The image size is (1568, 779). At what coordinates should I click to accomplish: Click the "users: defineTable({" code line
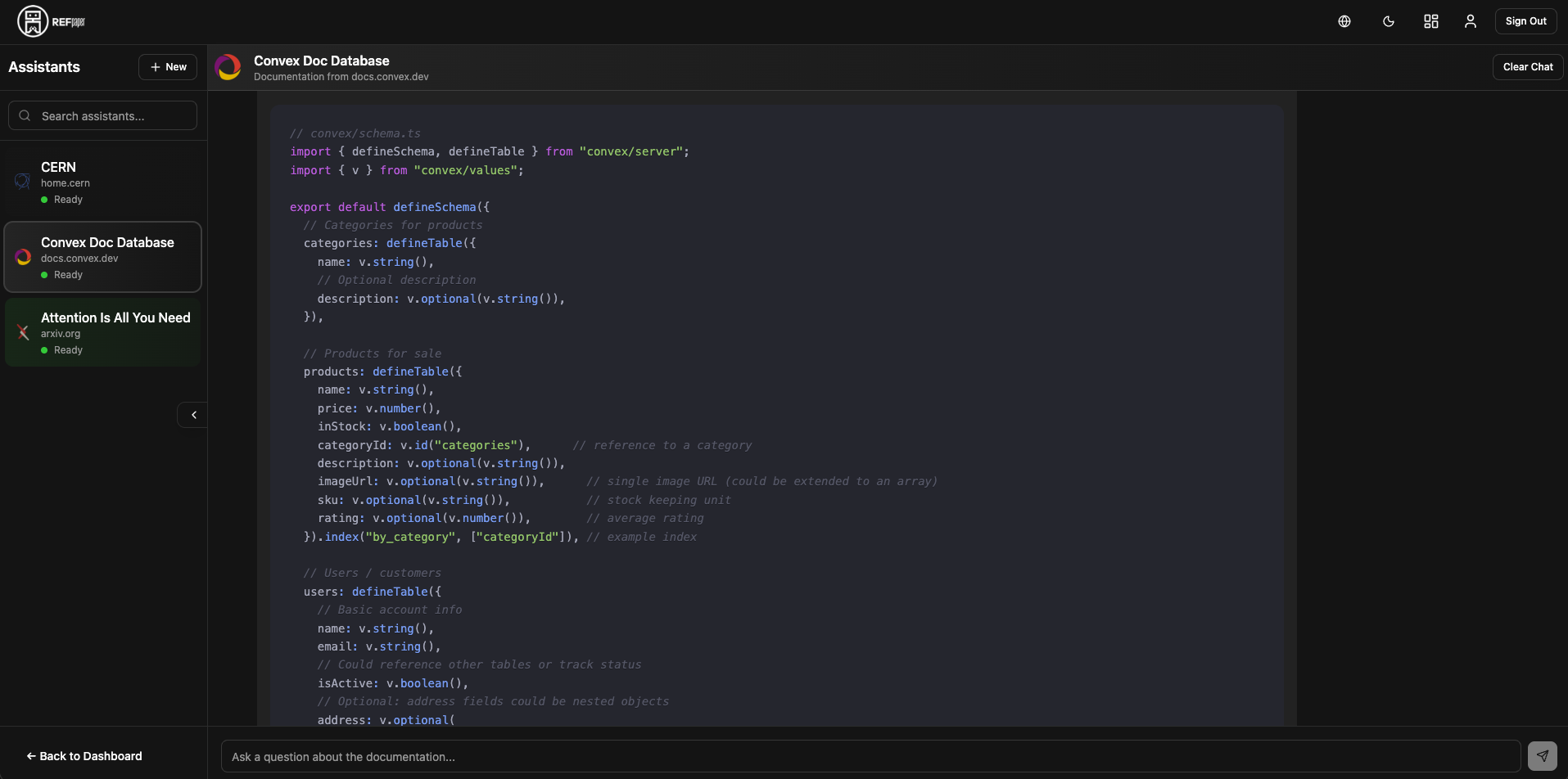(x=373, y=592)
